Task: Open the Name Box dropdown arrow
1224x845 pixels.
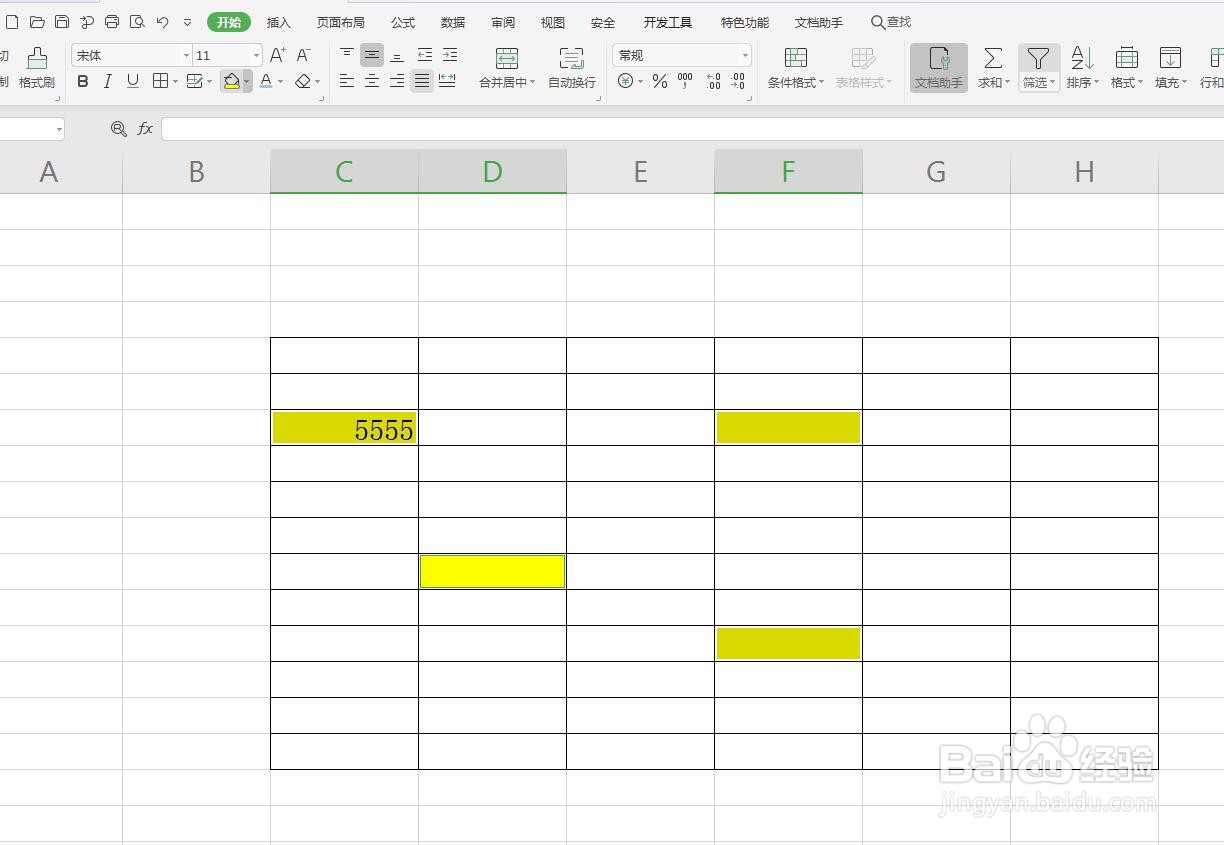Action: pyautogui.click(x=59, y=129)
